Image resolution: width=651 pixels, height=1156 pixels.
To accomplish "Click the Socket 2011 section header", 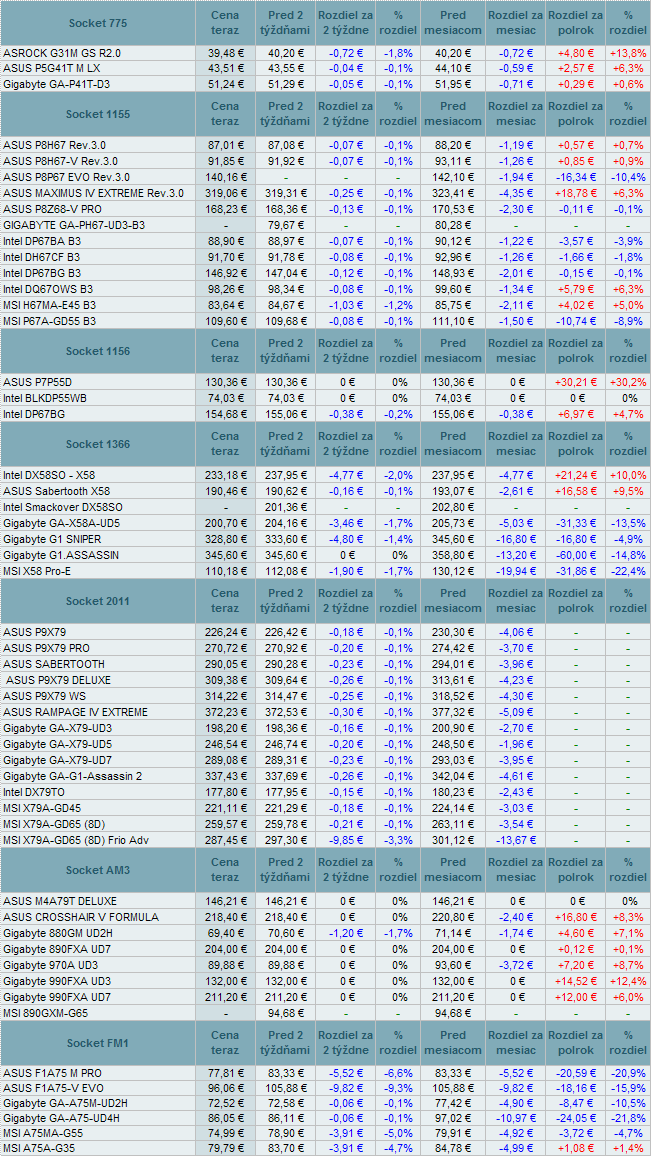I will [x=97, y=601].
